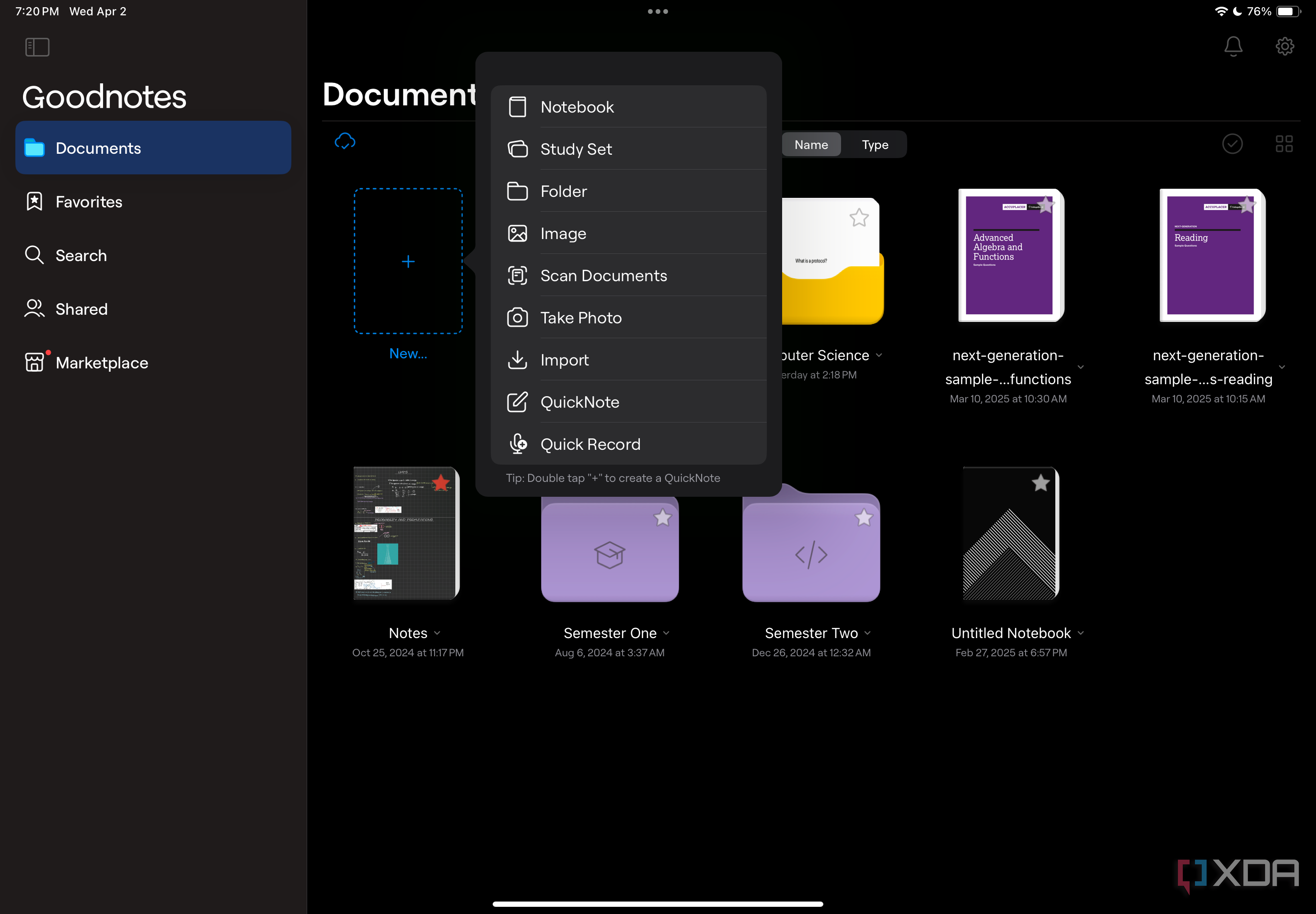The height and width of the screenshot is (914, 1316).
Task: Expand options chevron for Untitled Notebook
Action: (x=1081, y=633)
